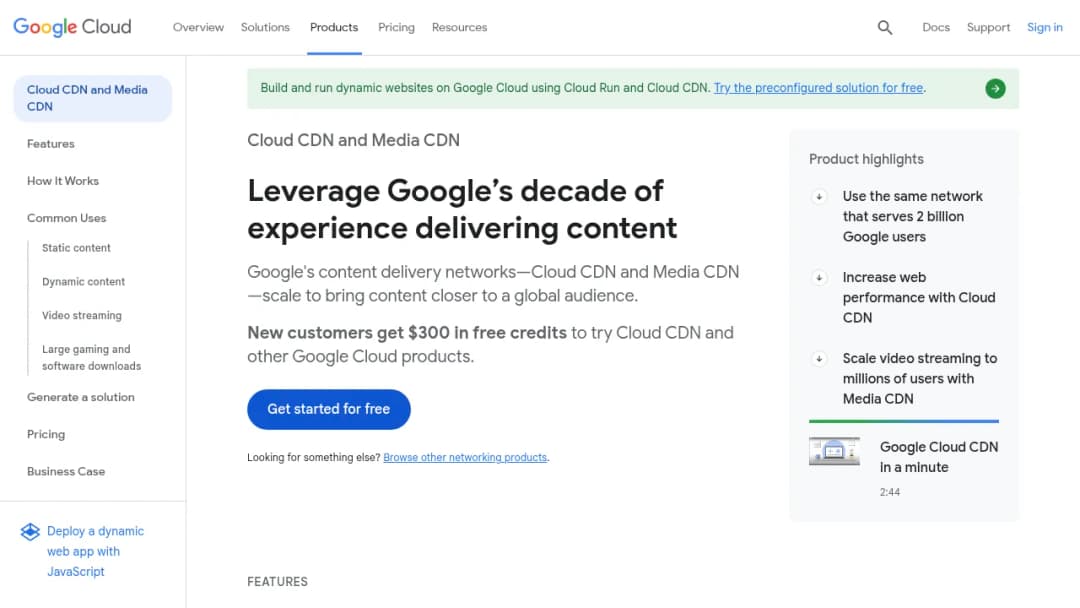1080x608 pixels.
Task: Open the search magnifier icon
Action: pyautogui.click(x=884, y=28)
